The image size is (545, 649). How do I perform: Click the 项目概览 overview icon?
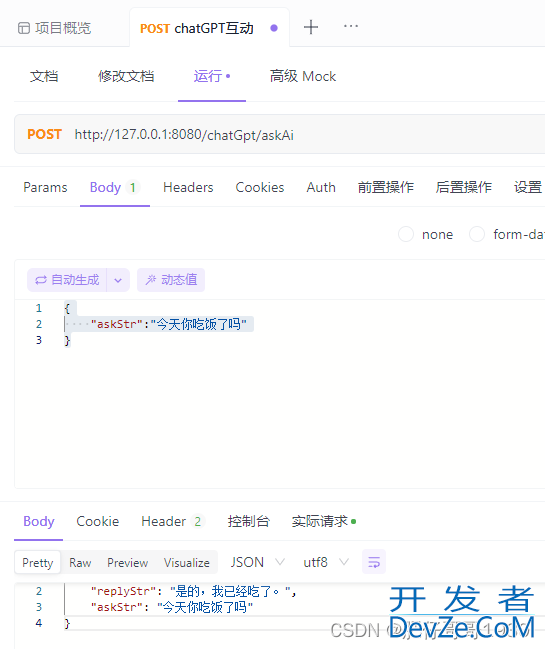pyautogui.click(x=24, y=28)
